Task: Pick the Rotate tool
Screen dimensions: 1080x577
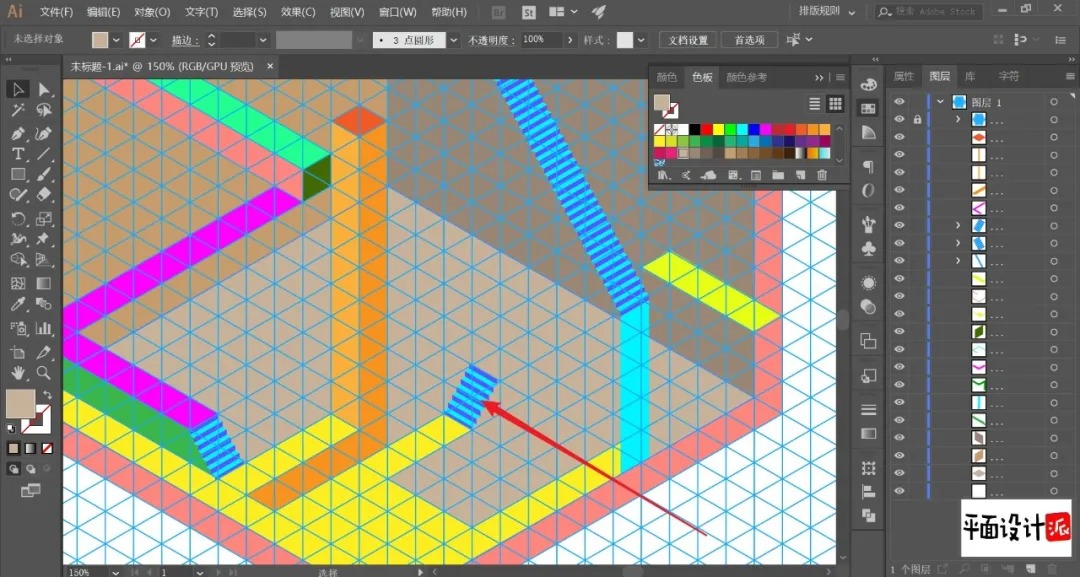Action: pos(18,219)
